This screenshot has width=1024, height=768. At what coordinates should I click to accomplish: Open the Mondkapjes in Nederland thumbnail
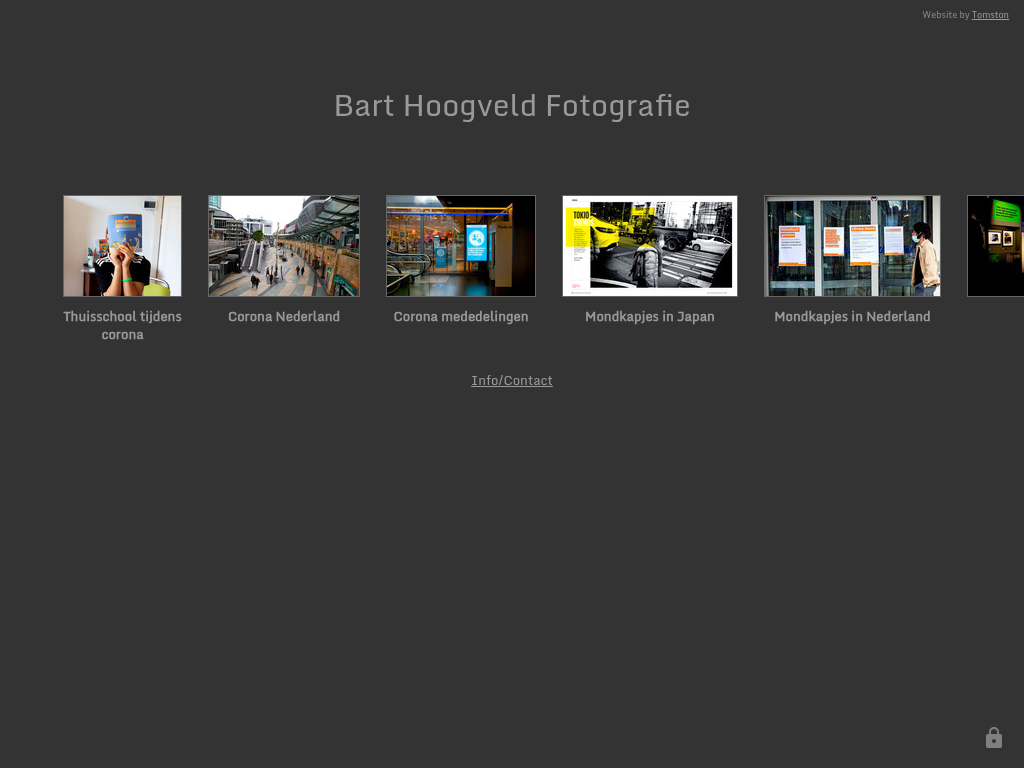(x=852, y=246)
